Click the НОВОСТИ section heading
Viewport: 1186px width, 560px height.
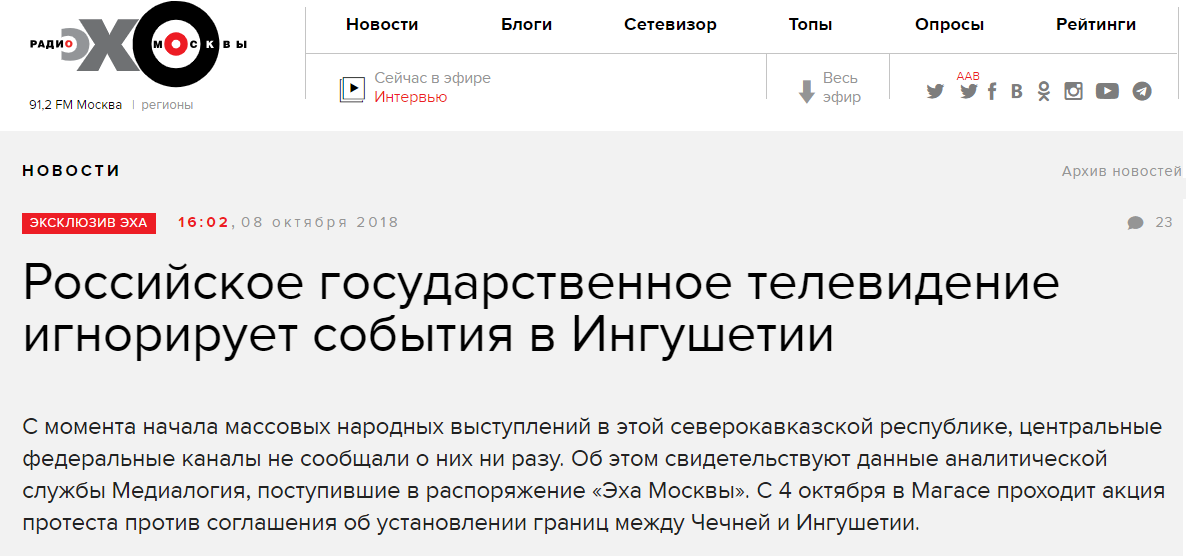[x=72, y=171]
